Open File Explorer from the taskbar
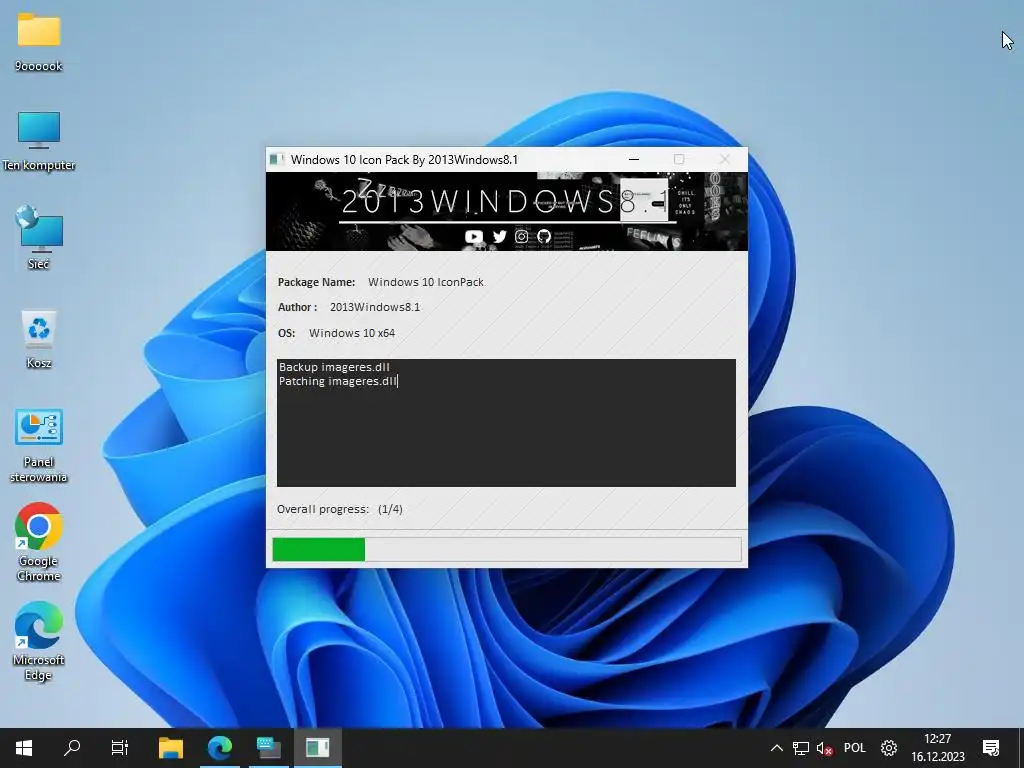This screenshot has width=1024, height=768. point(171,748)
